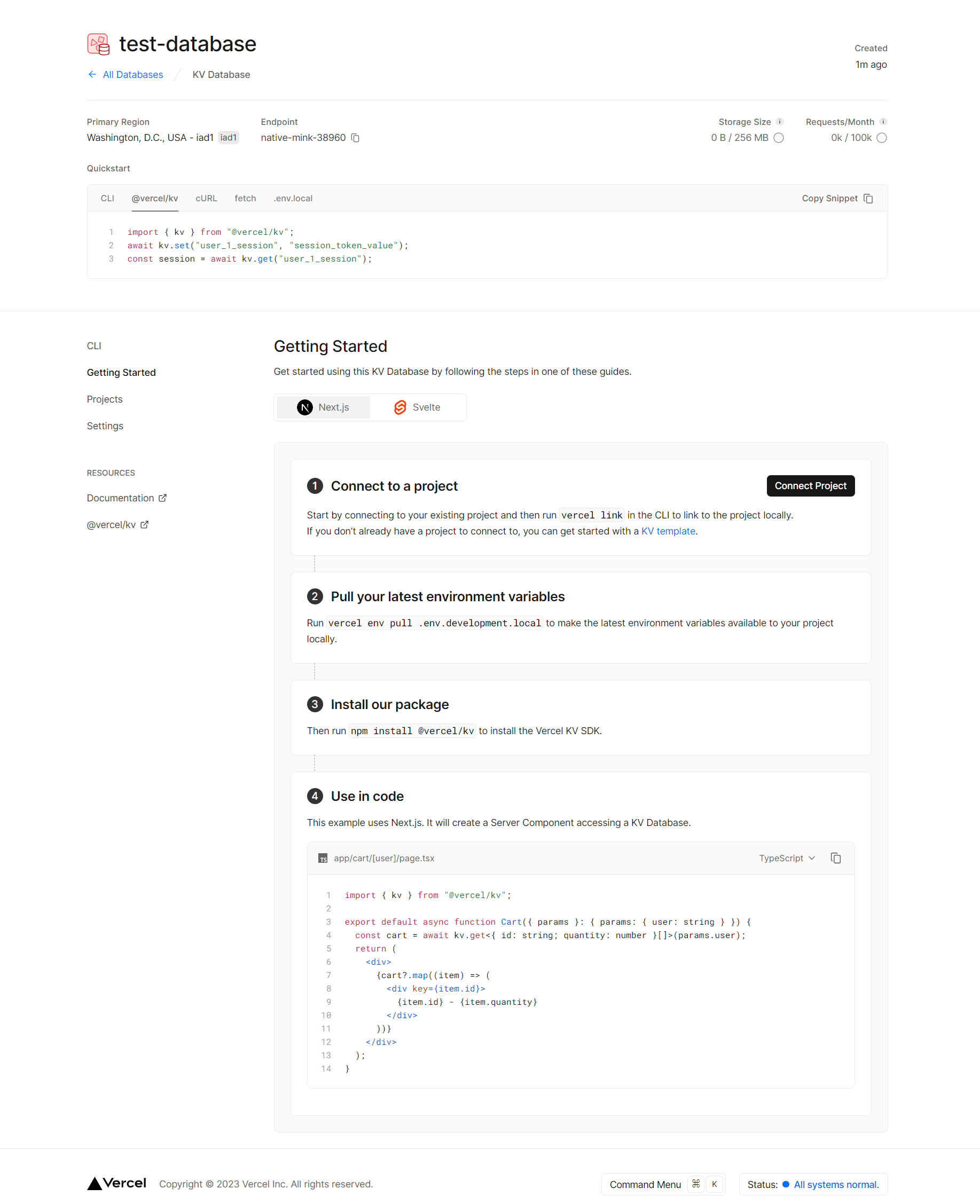
Task: Show the .env.local quickstart tab
Action: pos(293,199)
